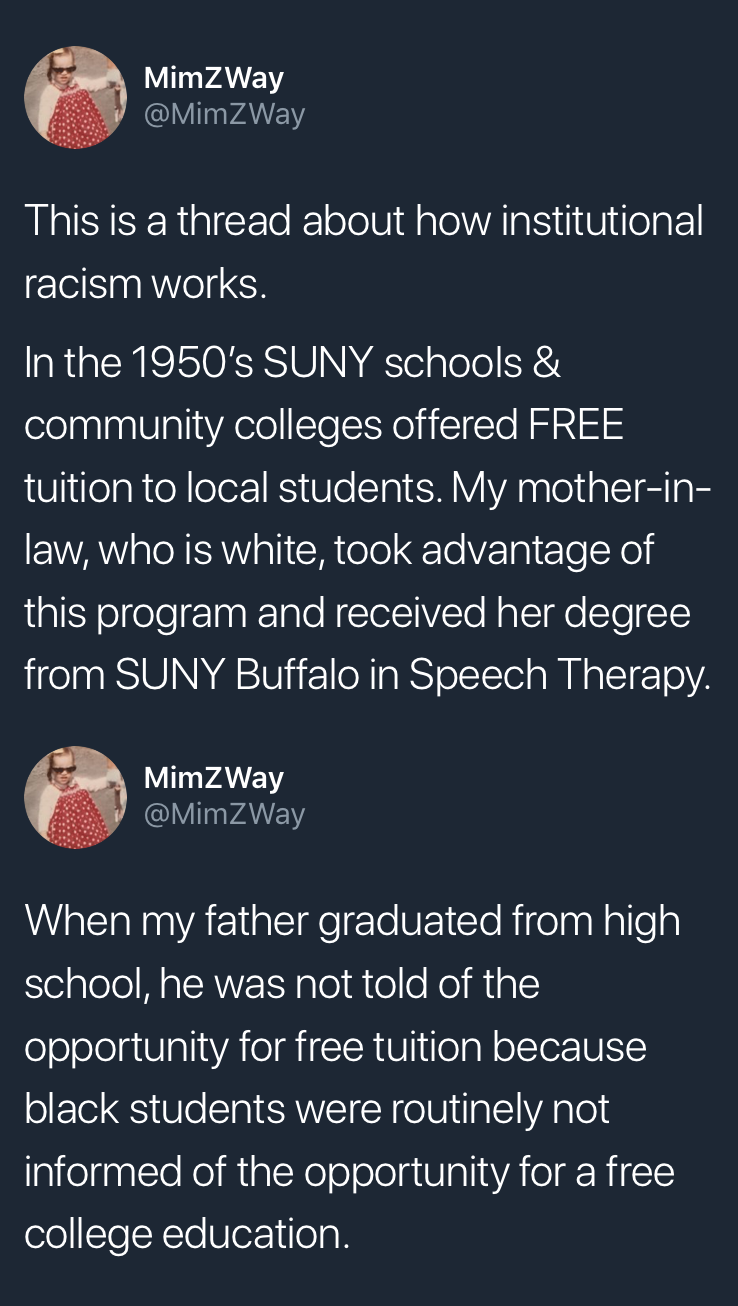Click the paragraph starting "In the 1950's SUNY"
The image size is (738, 1306).
click(367, 518)
